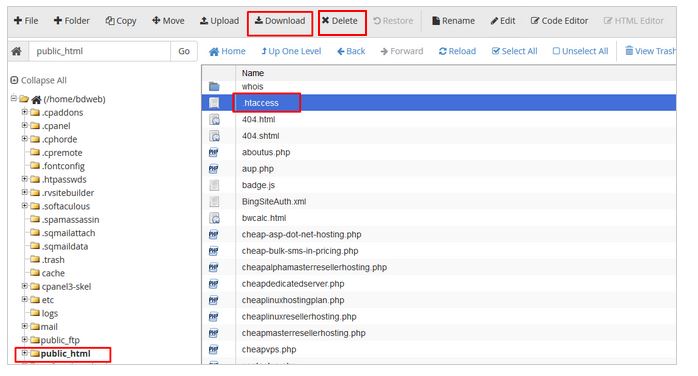Image resolution: width=698 pixels, height=376 pixels.
Task: Expand the .htpasswds folder
Action: [x=25, y=179]
